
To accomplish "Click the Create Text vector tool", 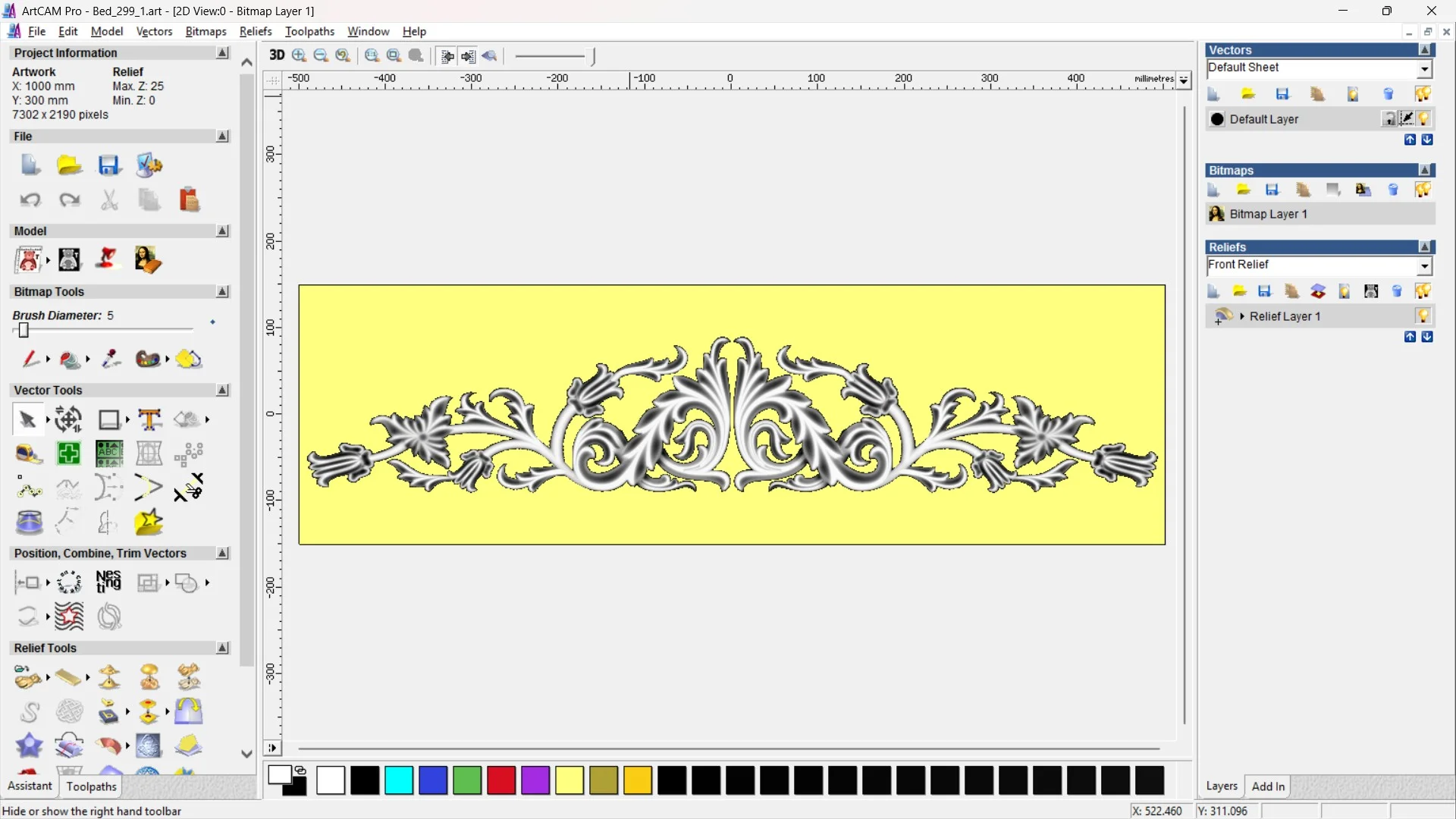I will coord(149,419).
